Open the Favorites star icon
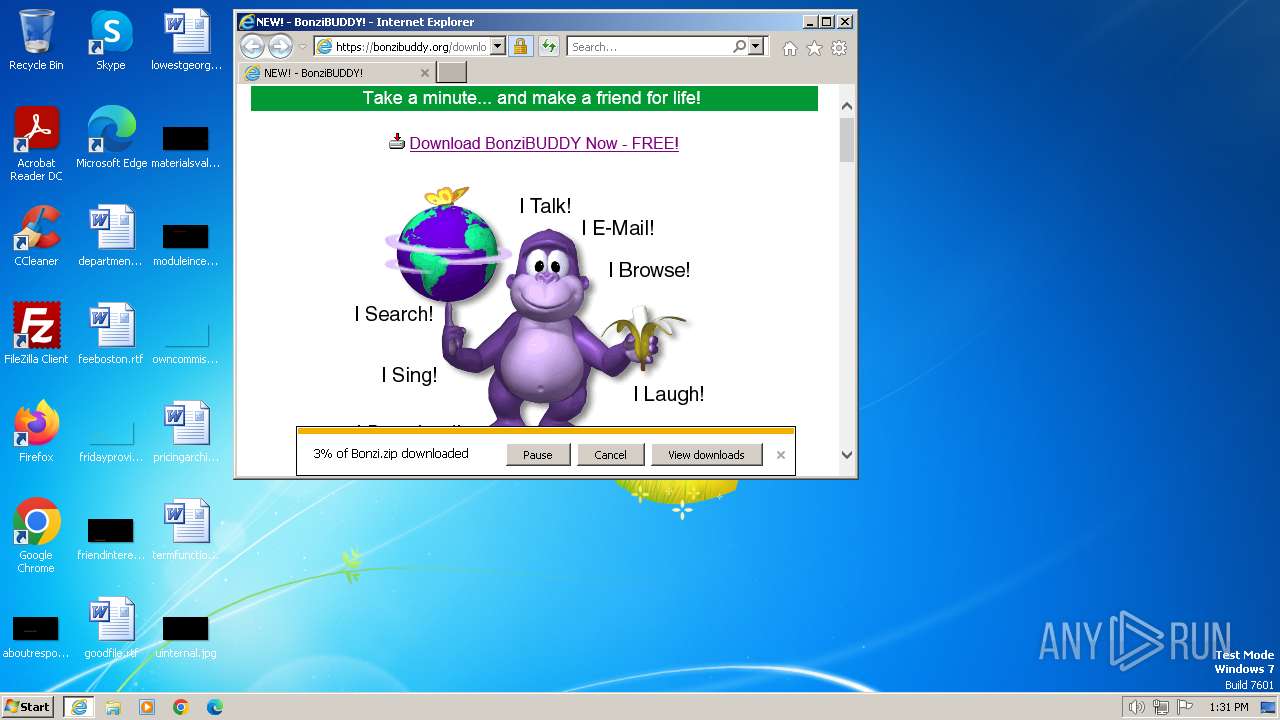The image size is (1280, 720). coord(814,48)
